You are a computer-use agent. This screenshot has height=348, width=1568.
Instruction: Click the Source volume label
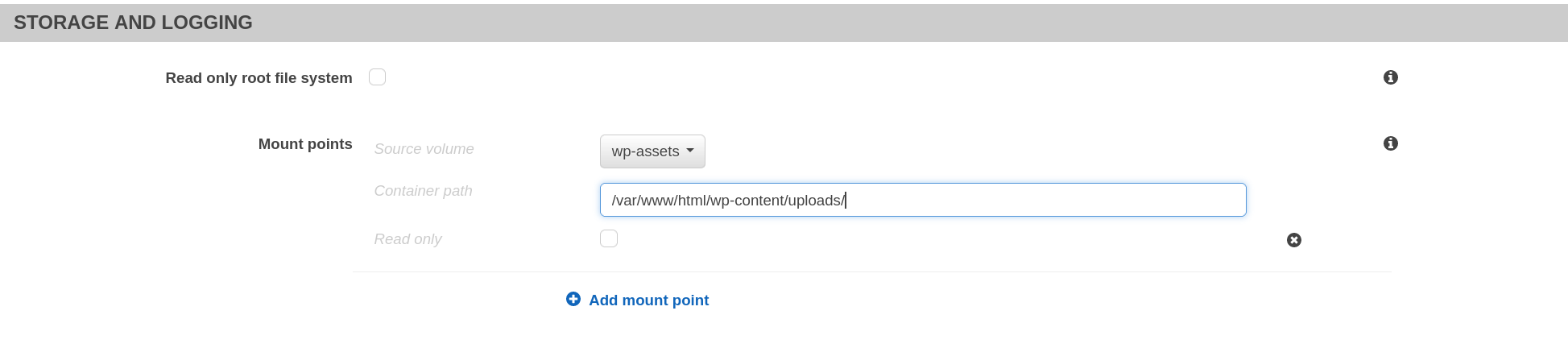(424, 149)
